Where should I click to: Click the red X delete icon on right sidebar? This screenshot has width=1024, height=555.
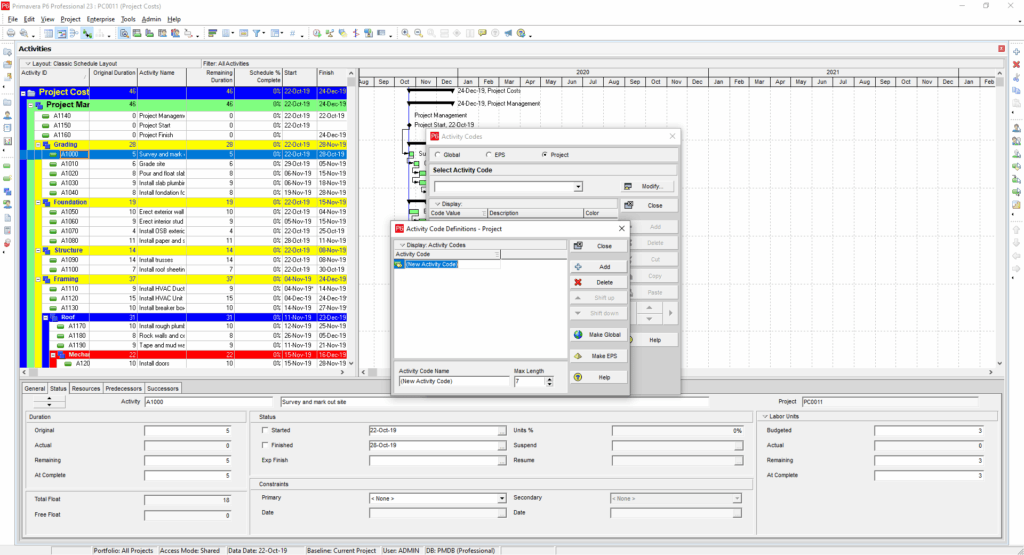(1016, 65)
